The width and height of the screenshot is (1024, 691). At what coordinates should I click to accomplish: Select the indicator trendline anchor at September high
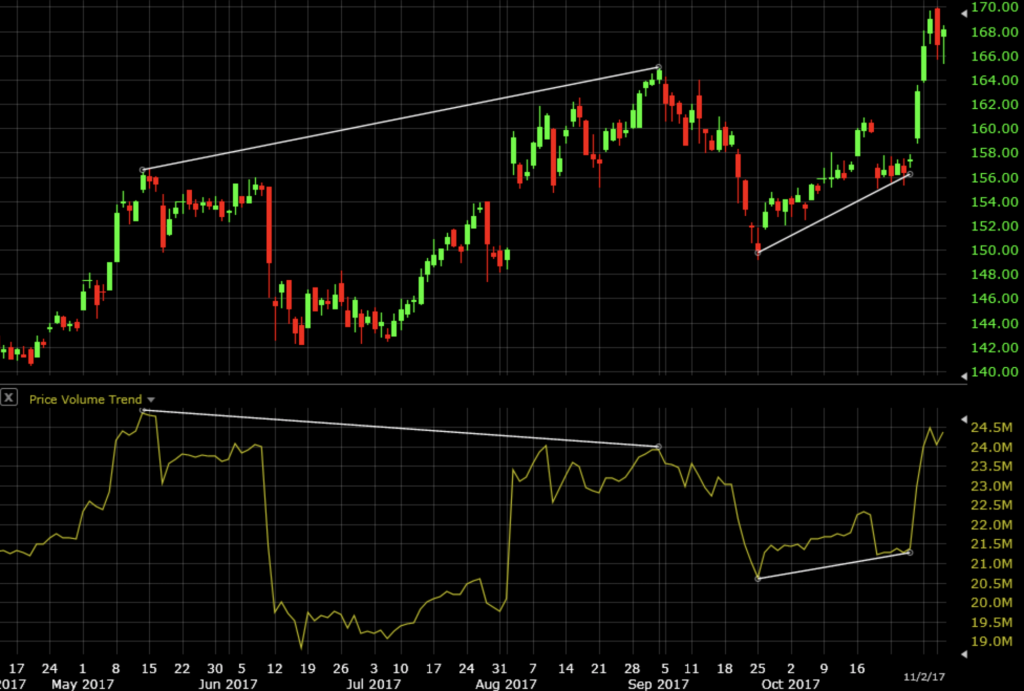point(658,447)
